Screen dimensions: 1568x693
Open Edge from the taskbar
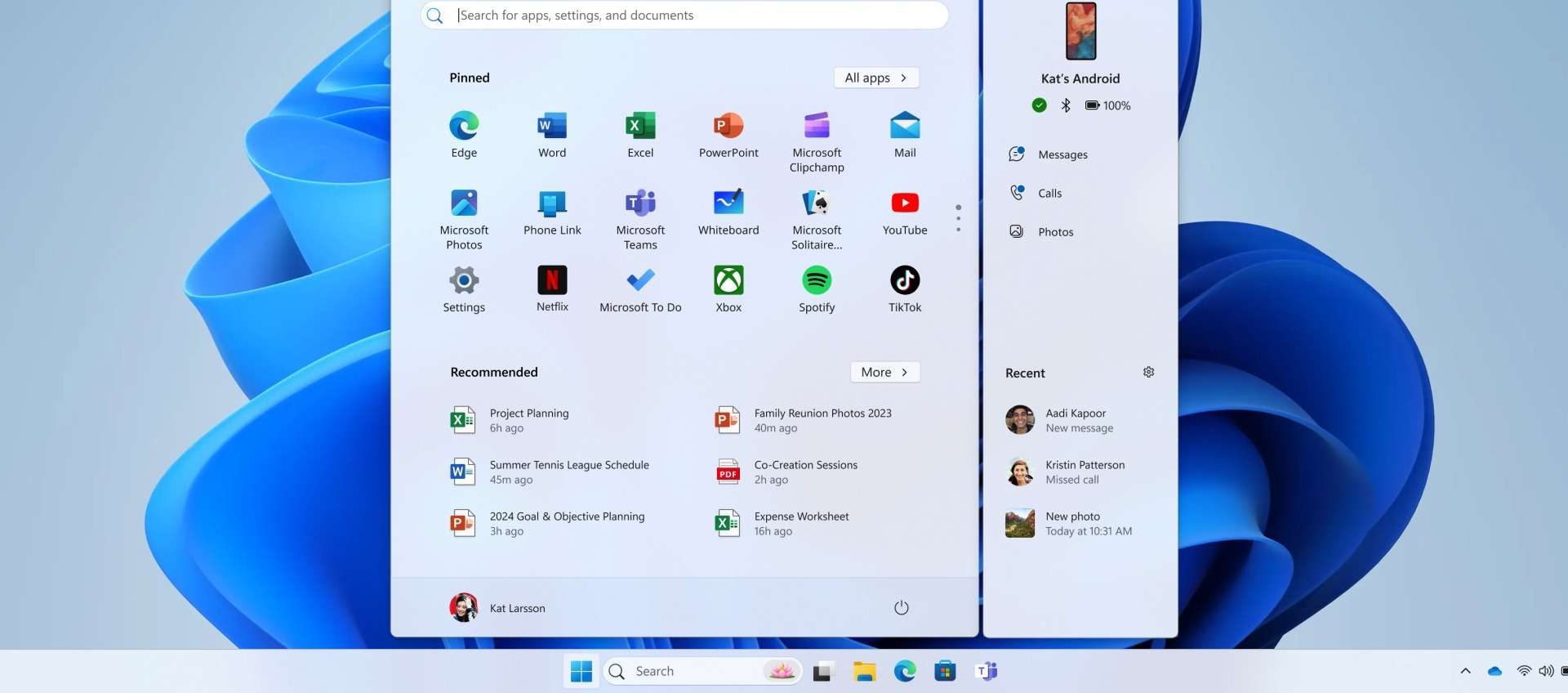905,671
